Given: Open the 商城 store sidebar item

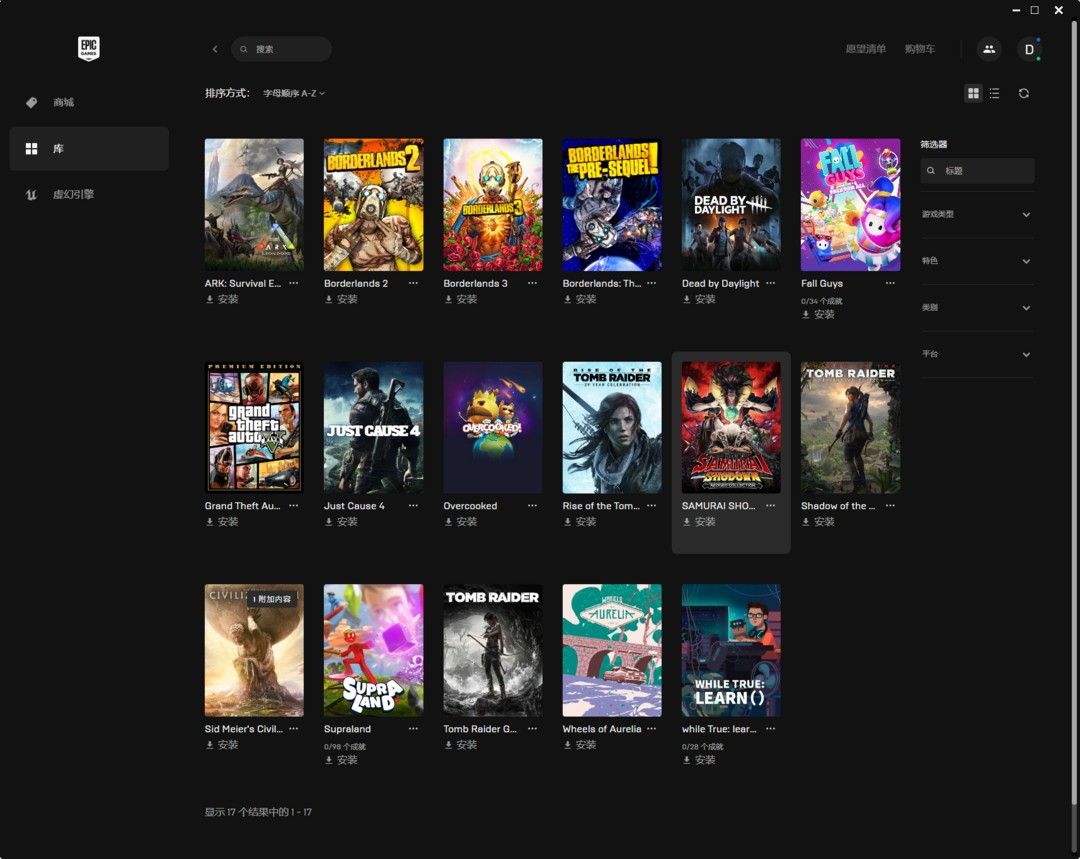Looking at the screenshot, I should tap(90, 103).
